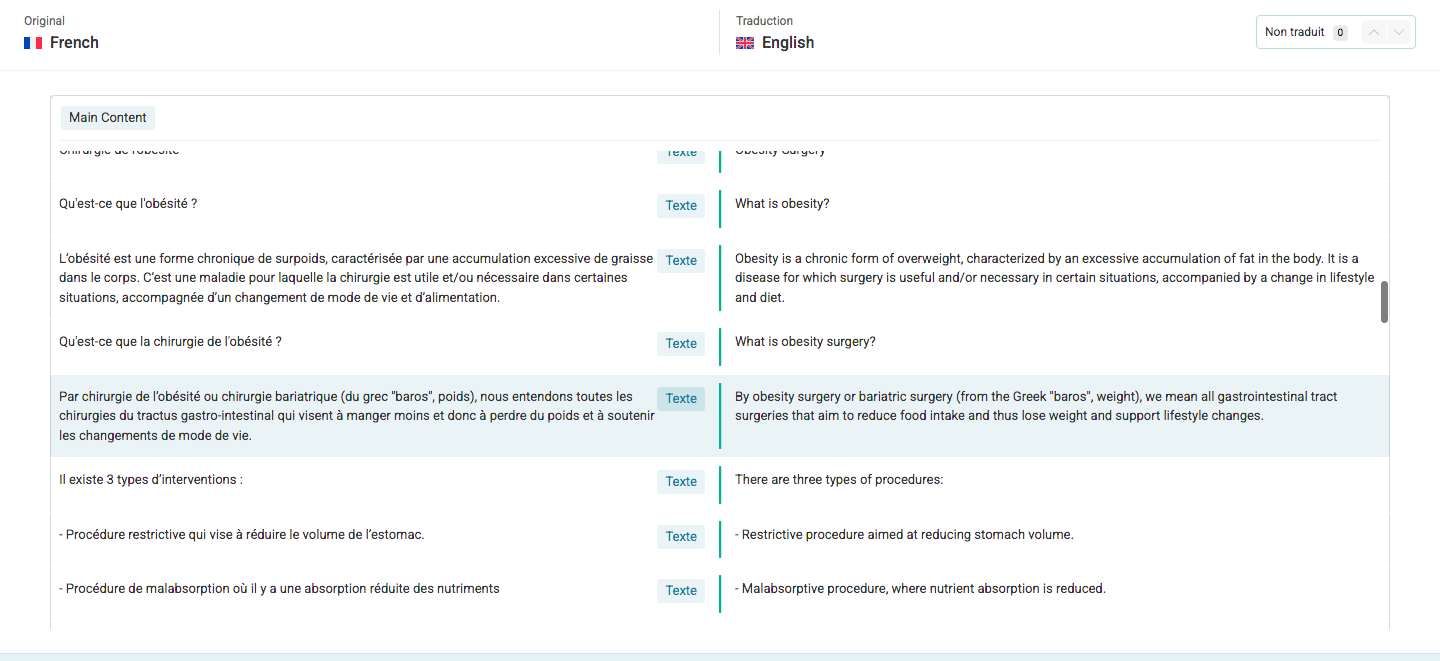
Task: Click Texte tag beside the "L'obésité est une forme" paragraph
Action: (x=681, y=261)
